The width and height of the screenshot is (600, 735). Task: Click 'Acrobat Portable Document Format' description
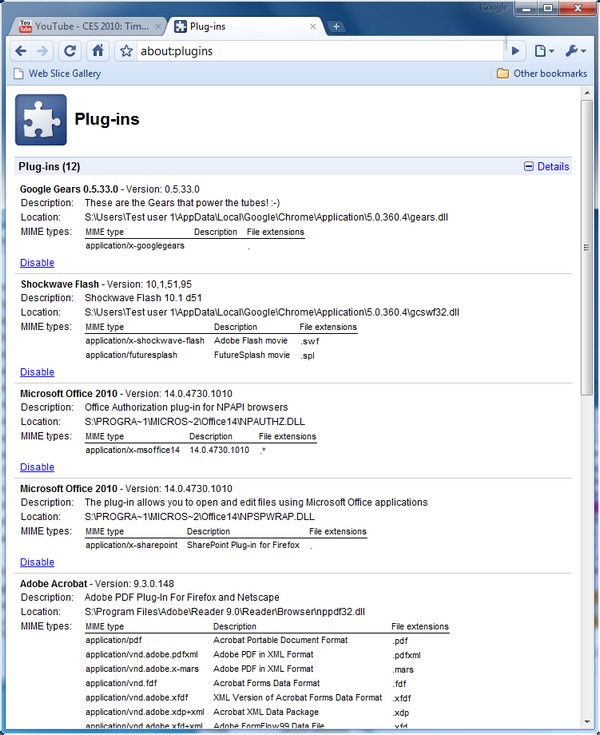280,640
